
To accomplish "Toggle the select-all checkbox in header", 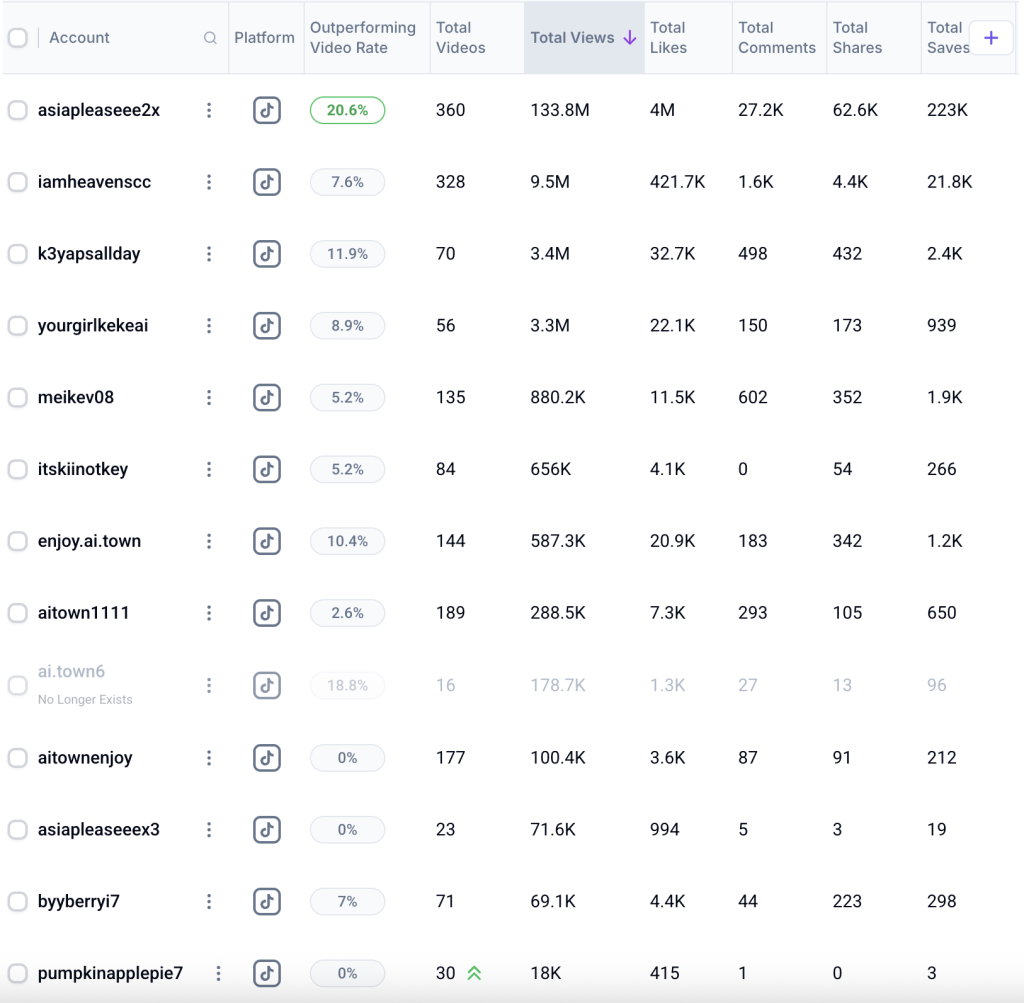I will (x=18, y=38).
